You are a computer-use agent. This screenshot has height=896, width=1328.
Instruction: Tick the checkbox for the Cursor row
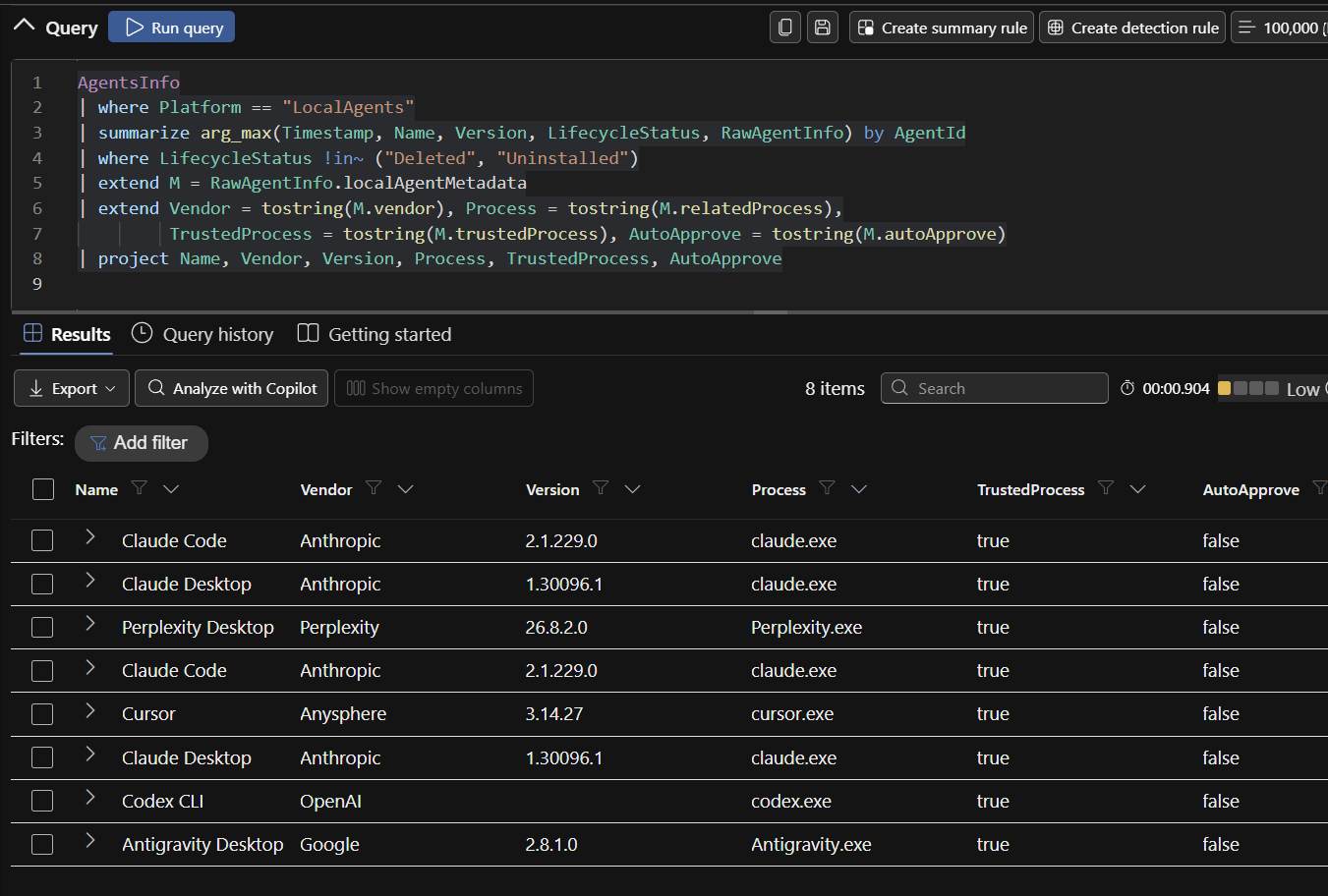point(42,714)
